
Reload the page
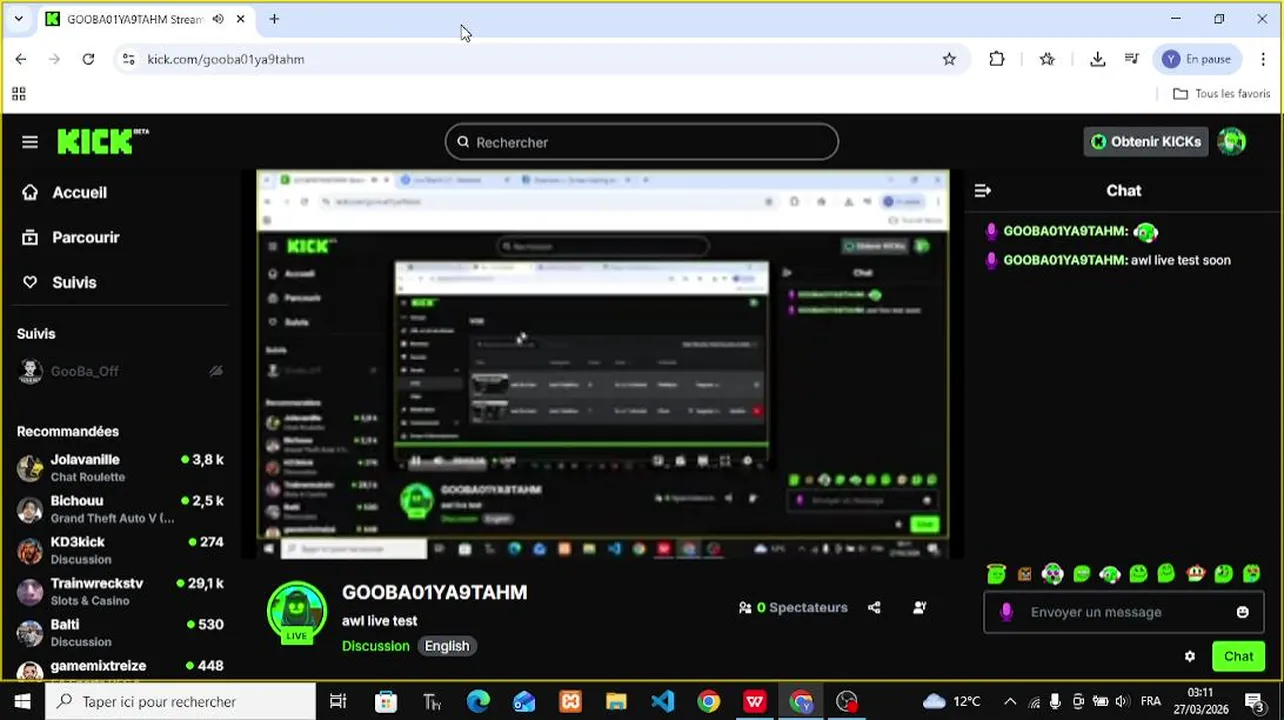click(x=88, y=59)
